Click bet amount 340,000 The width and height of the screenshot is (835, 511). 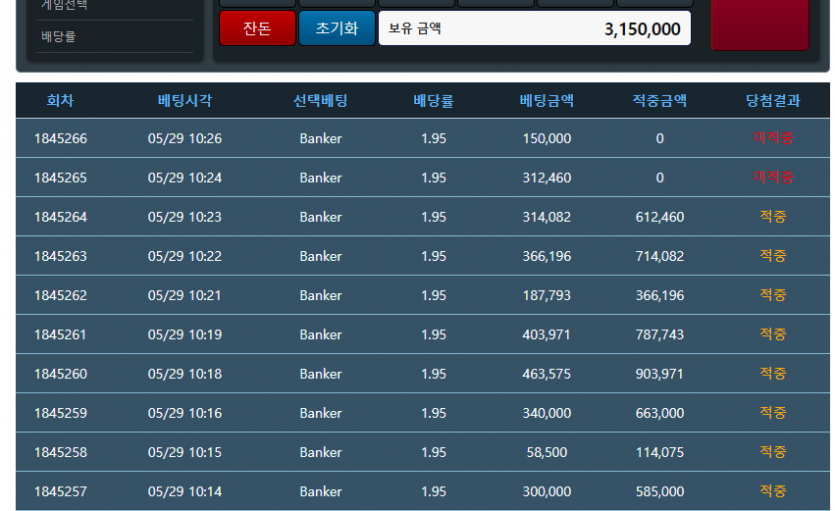tap(547, 413)
